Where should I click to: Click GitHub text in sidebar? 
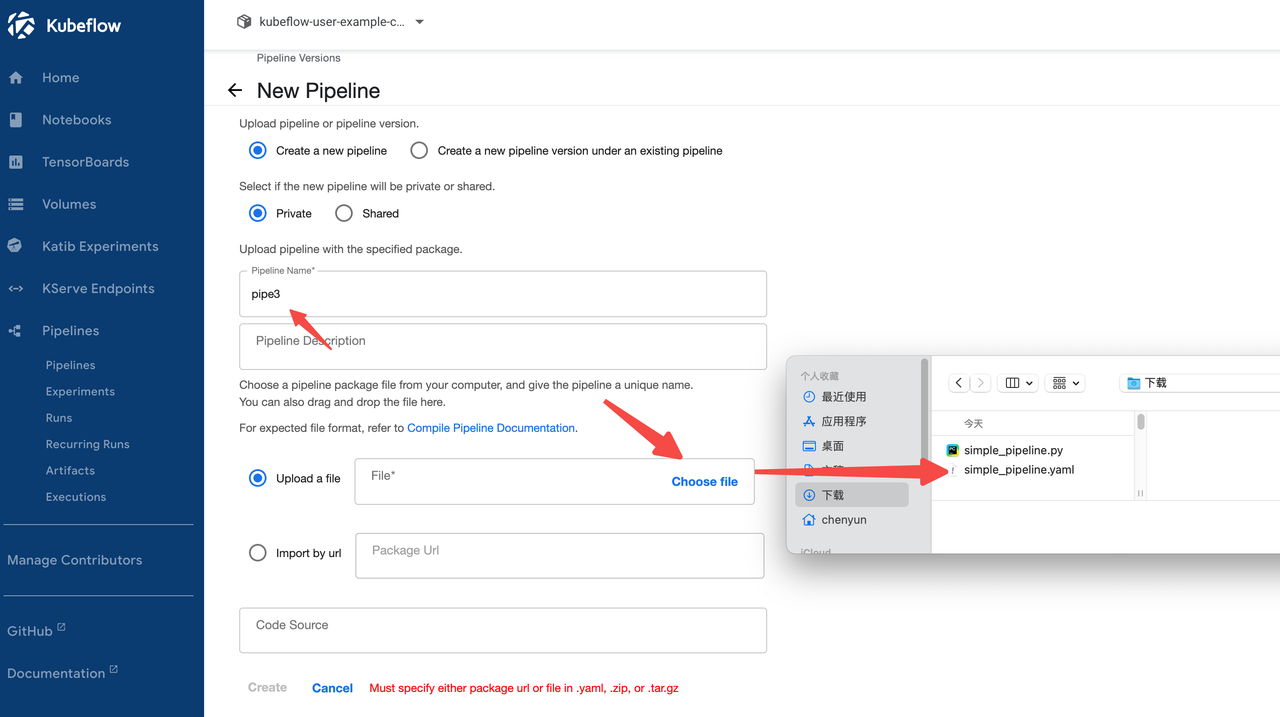[x=30, y=631]
